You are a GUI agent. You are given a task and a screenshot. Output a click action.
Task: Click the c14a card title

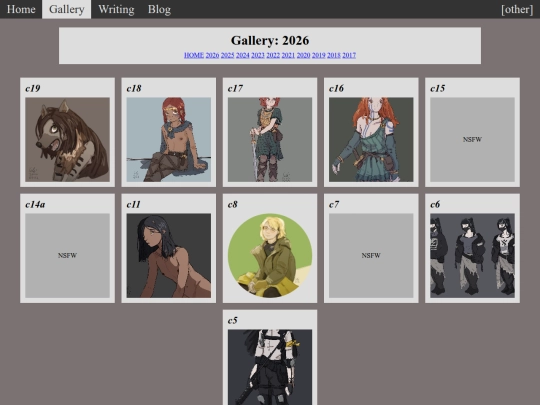pos(35,205)
